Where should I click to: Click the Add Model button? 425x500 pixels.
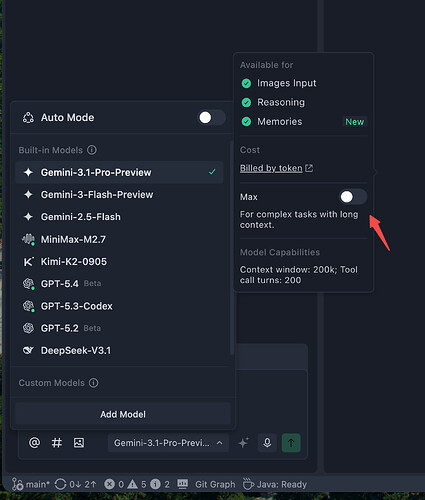click(123, 414)
